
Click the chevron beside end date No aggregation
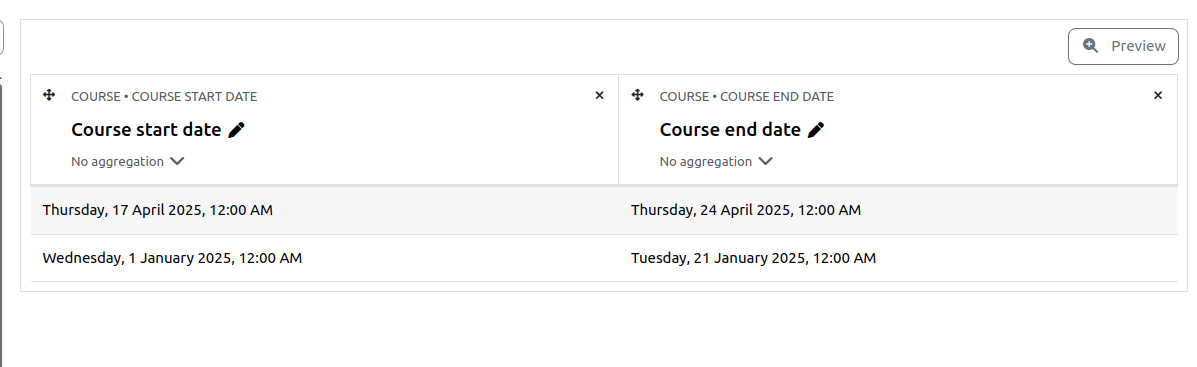coord(766,162)
